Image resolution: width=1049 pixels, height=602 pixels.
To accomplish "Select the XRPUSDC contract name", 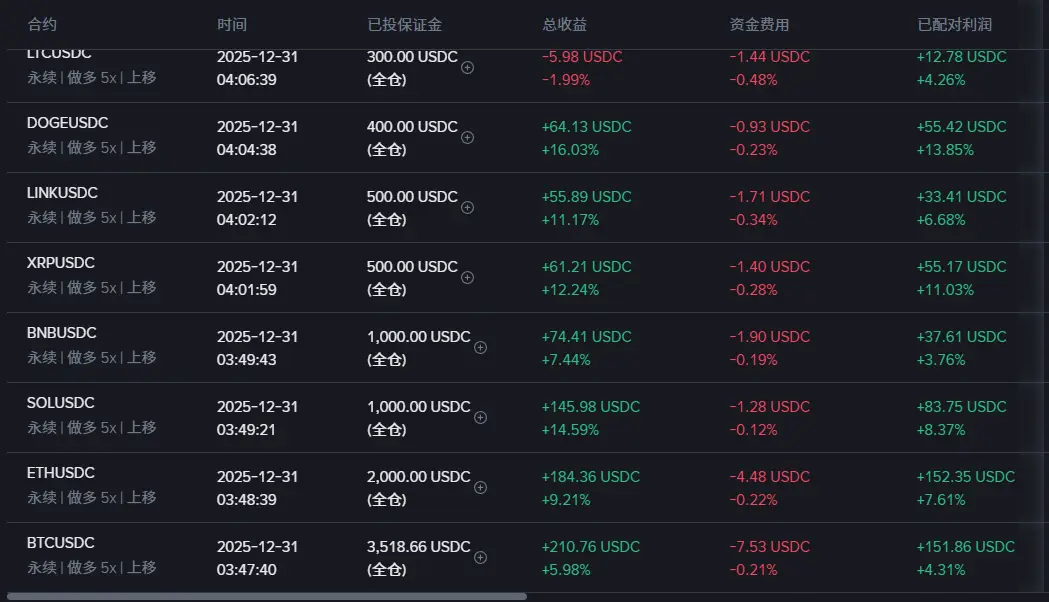I will [61, 263].
